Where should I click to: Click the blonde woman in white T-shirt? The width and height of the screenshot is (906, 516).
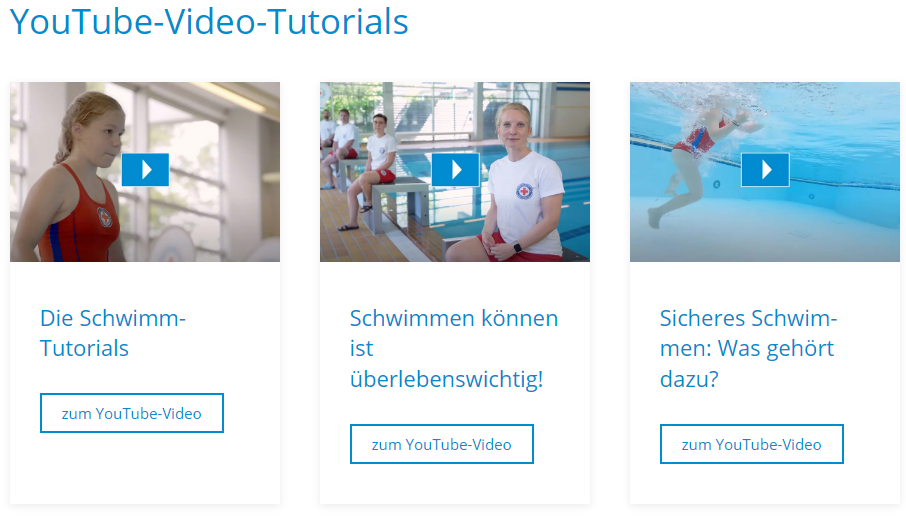pyautogui.click(x=514, y=185)
